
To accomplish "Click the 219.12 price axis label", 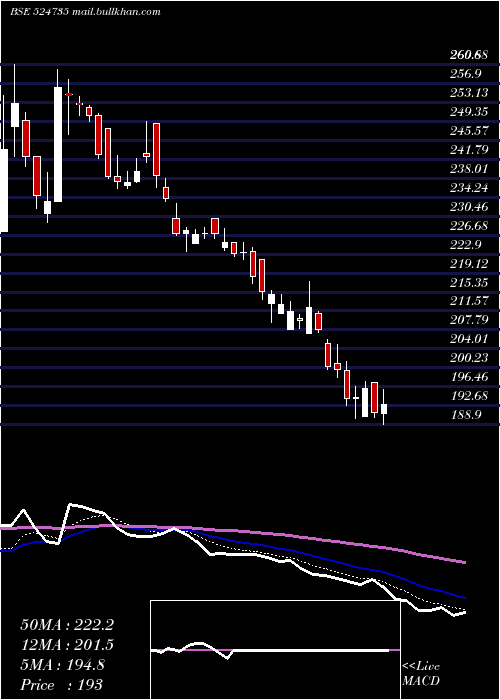I will pyautogui.click(x=469, y=264).
